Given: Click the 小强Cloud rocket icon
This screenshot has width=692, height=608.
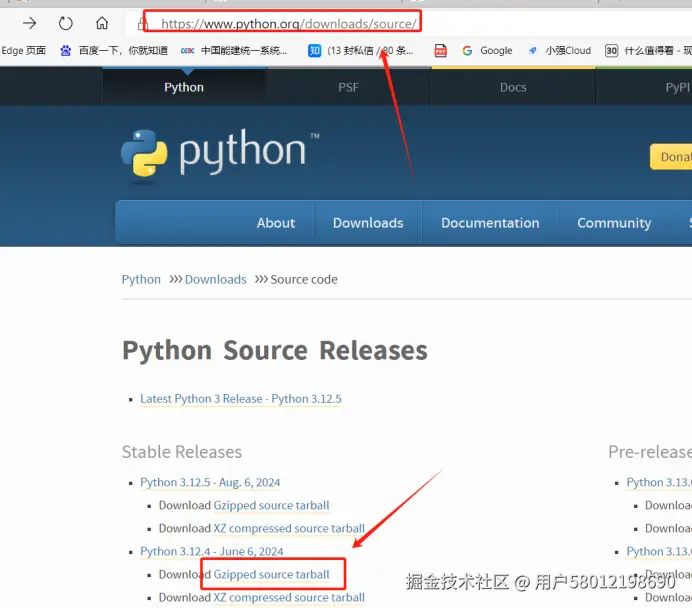Looking at the screenshot, I should (x=533, y=51).
